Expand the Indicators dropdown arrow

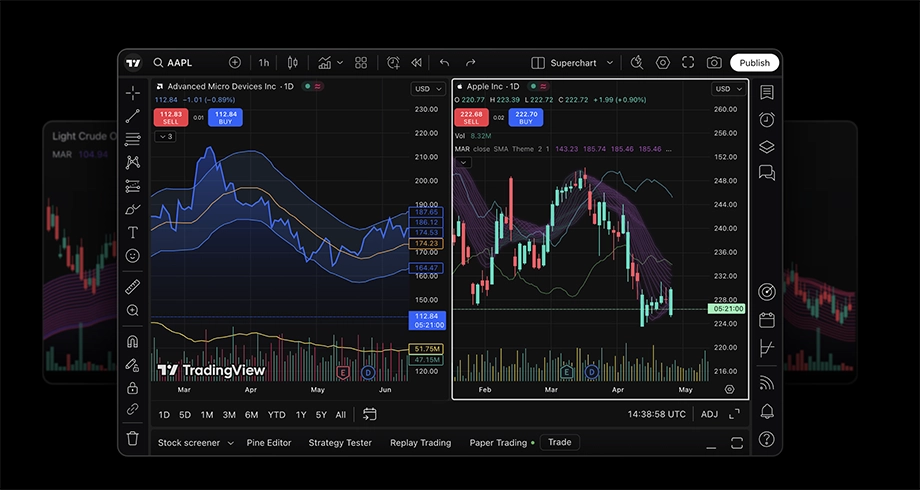(340, 63)
